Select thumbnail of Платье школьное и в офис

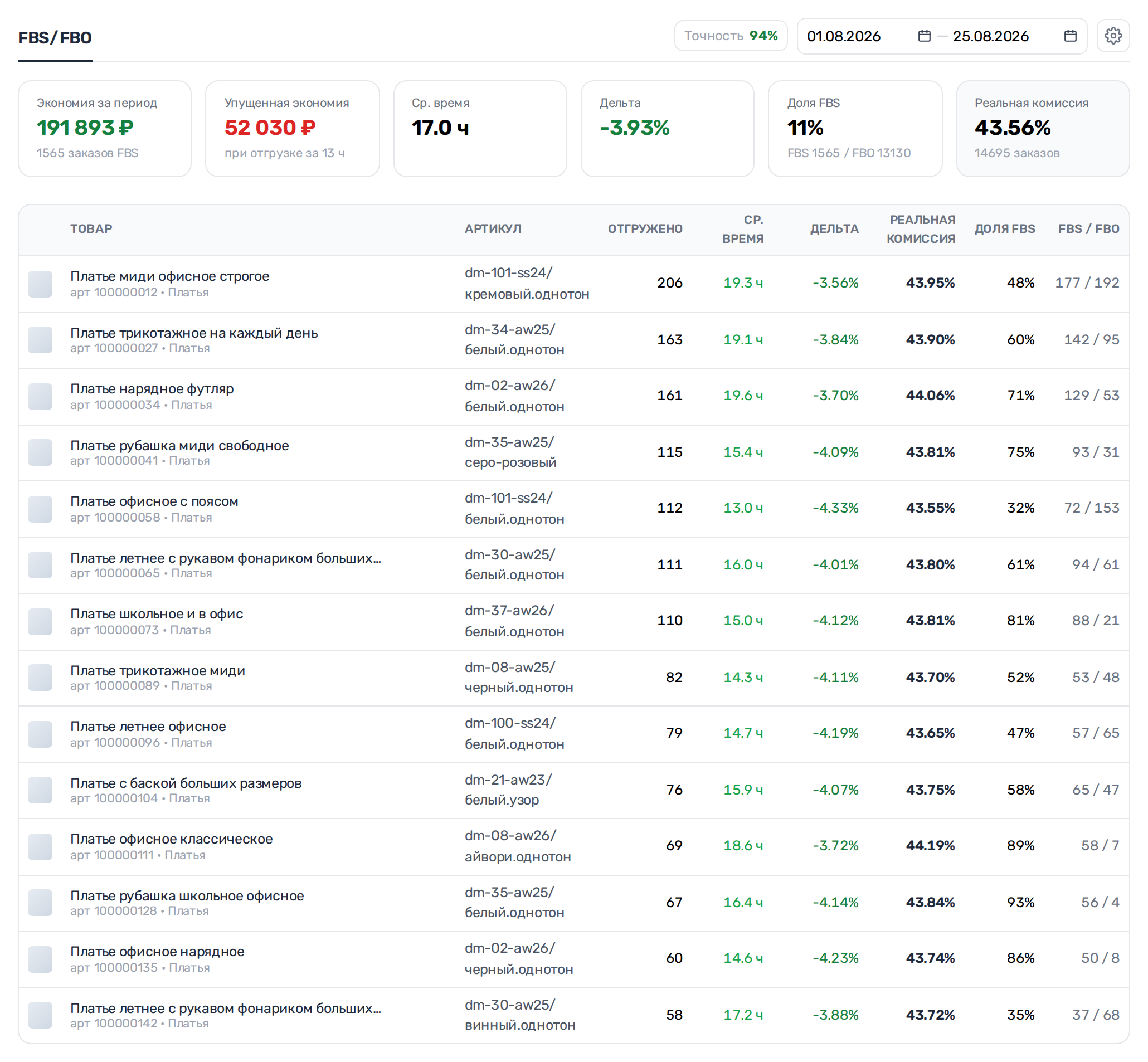pos(40,622)
